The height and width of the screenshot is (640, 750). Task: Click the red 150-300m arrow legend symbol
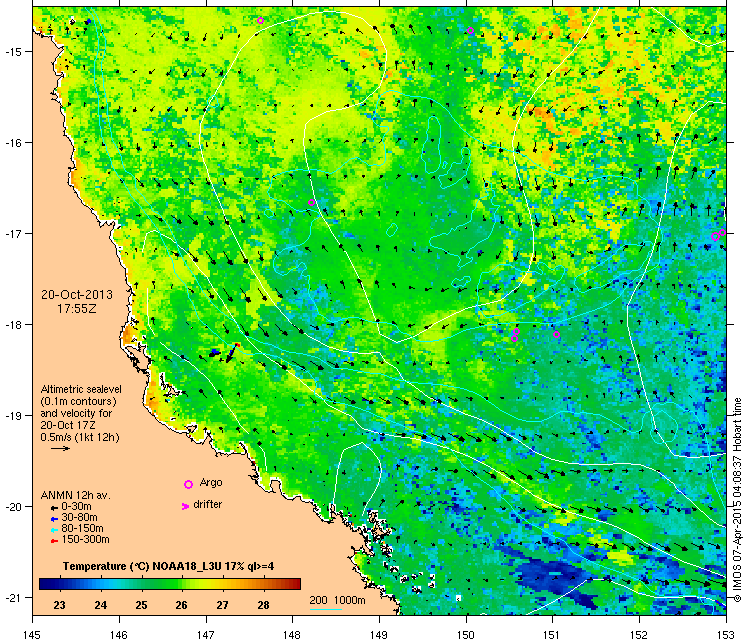(x=55, y=541)
